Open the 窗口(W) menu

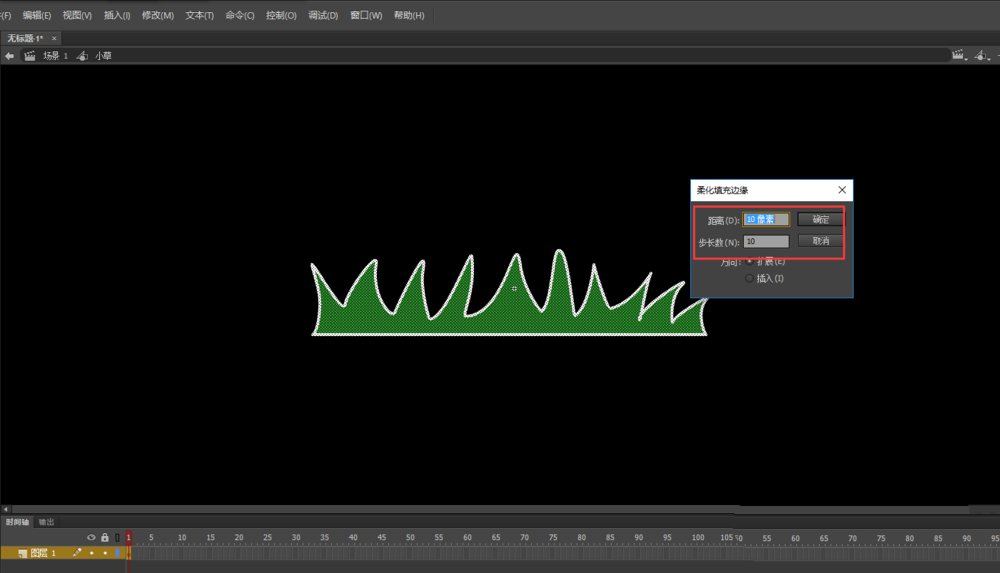pyautogui.click(x=366, y=16)
